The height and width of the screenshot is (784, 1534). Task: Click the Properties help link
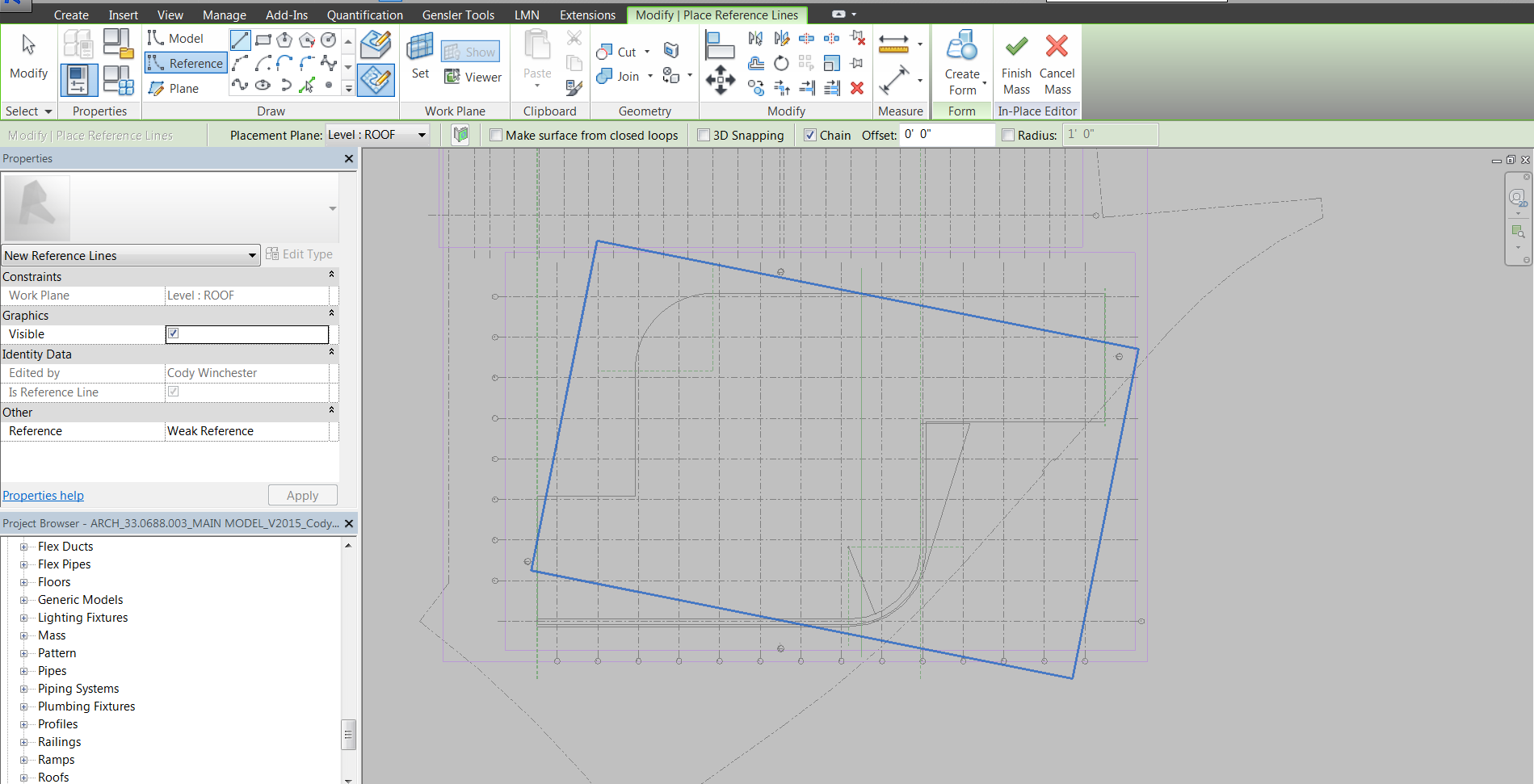point(43,496)
